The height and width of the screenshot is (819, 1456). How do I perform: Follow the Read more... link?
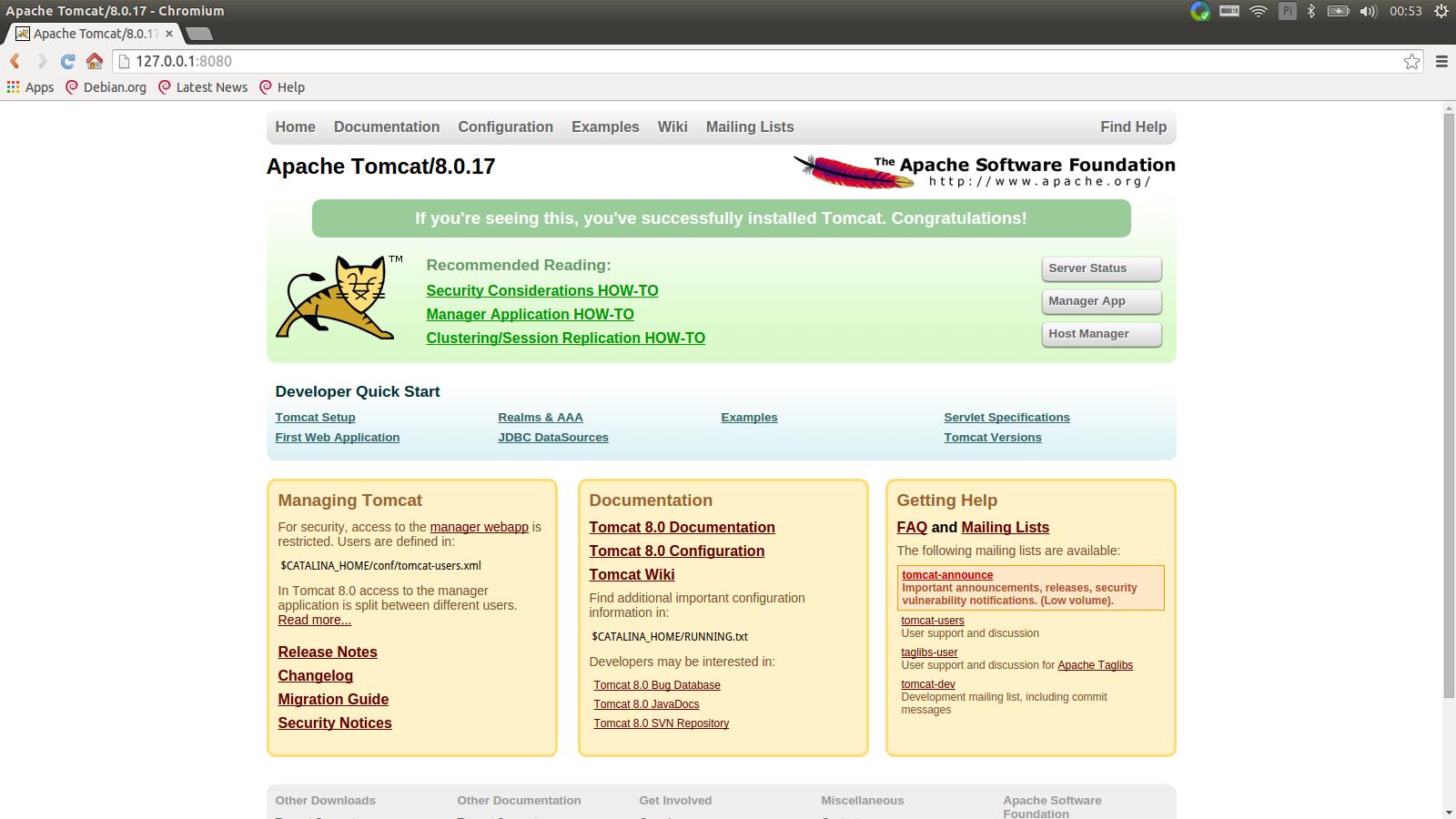point(314,620)
